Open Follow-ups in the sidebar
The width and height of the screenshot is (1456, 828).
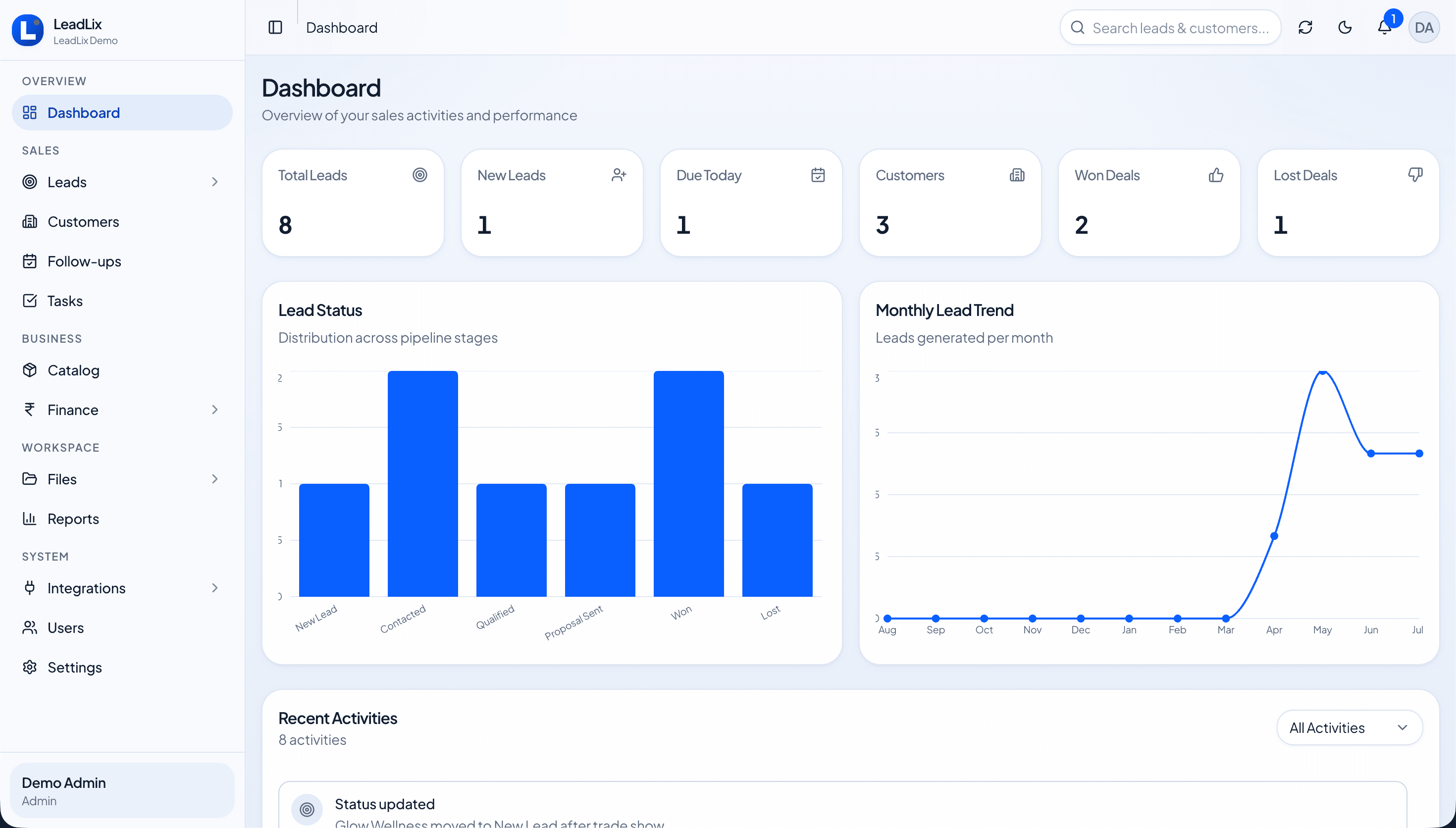[x=122, y=261]
